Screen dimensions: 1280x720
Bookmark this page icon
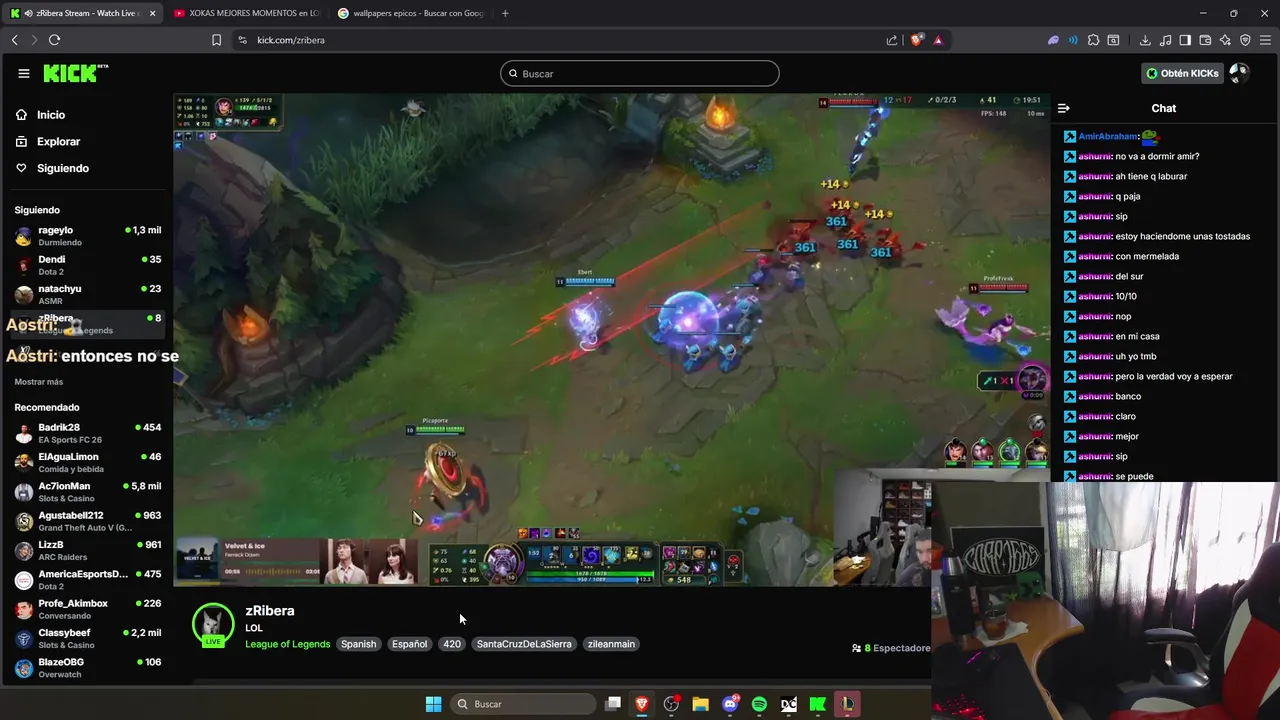(216, 40)
